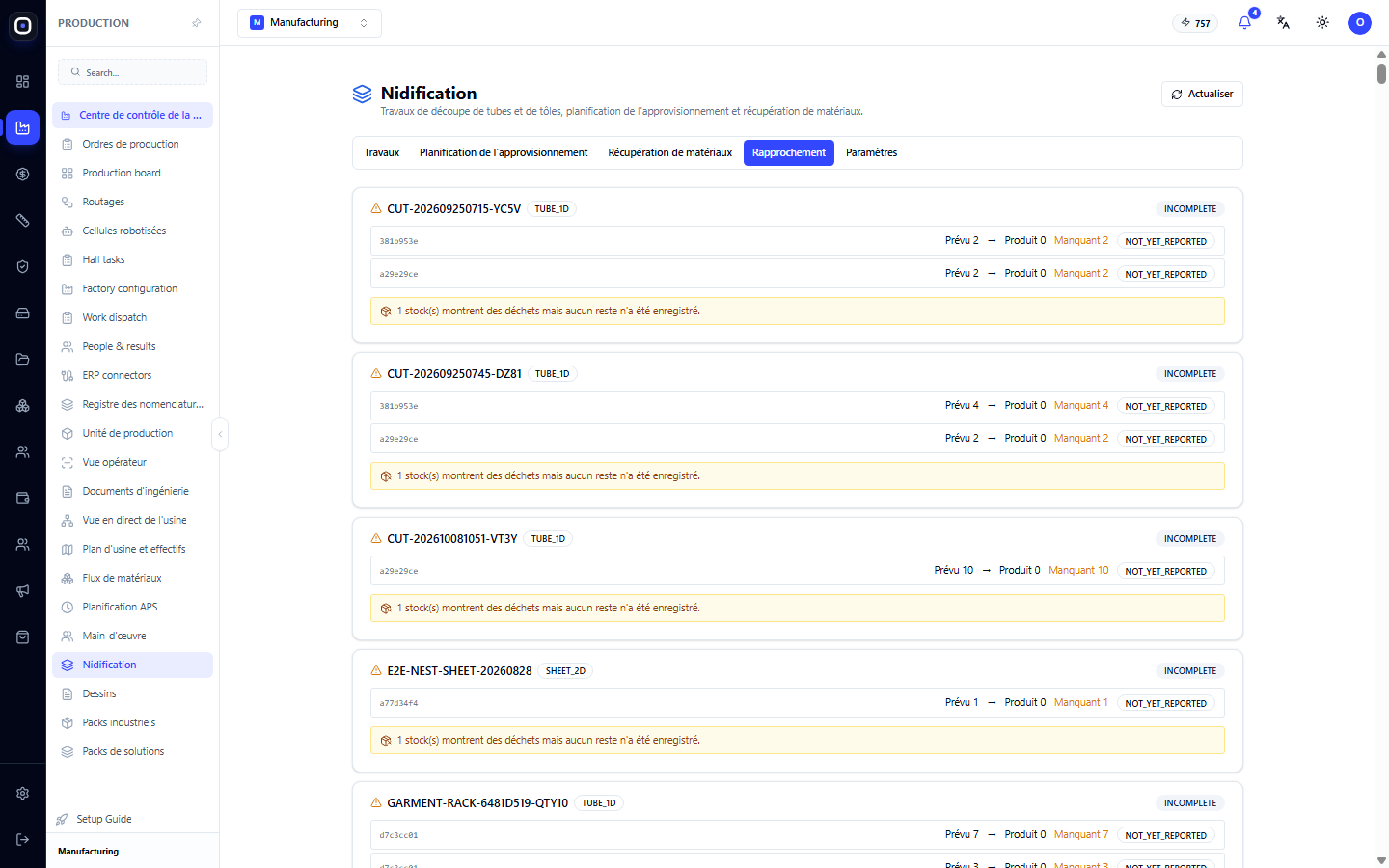
Task: Switch to the Travaux tab
Action: point(382,152)
